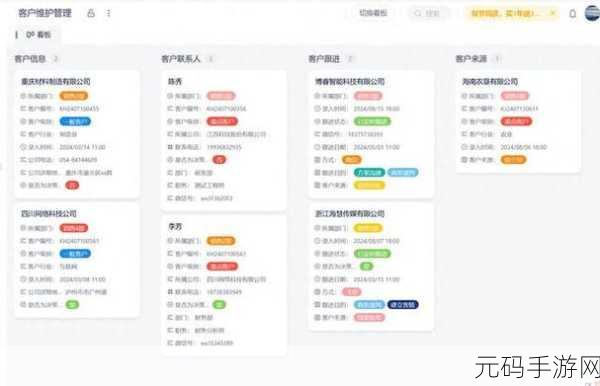Click yellow department tag in 浙江海慧传媒 card
Viewport: 600px width, 386px height.
point(368,228)
